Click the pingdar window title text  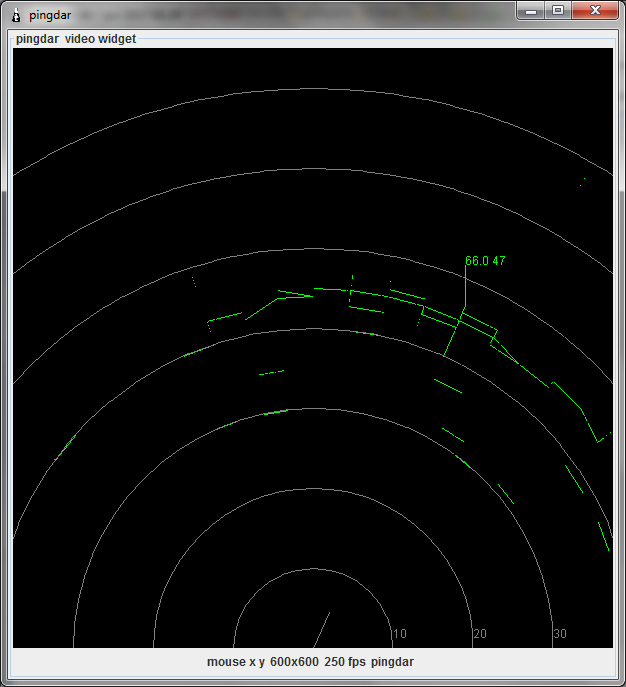[50, 15]
